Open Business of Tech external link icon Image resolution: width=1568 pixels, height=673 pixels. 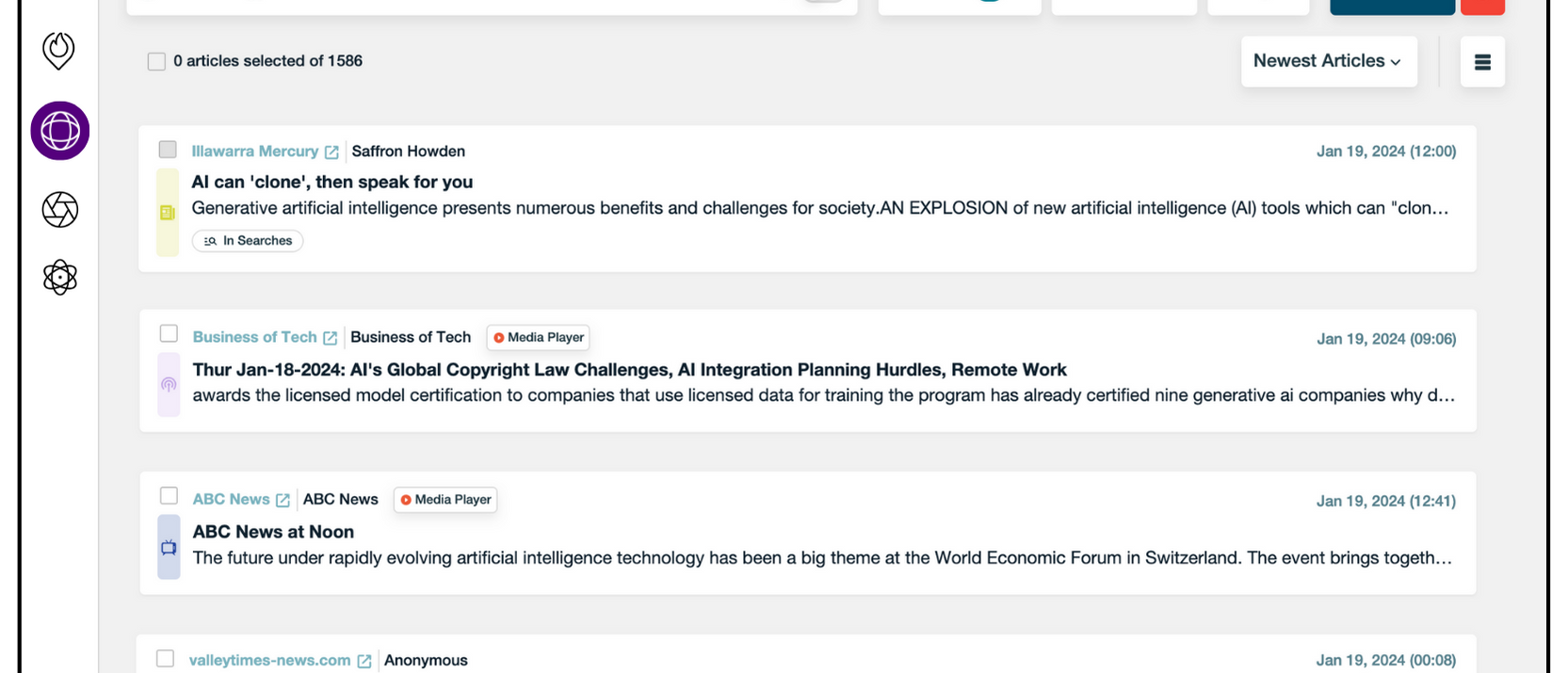(331, 338)
